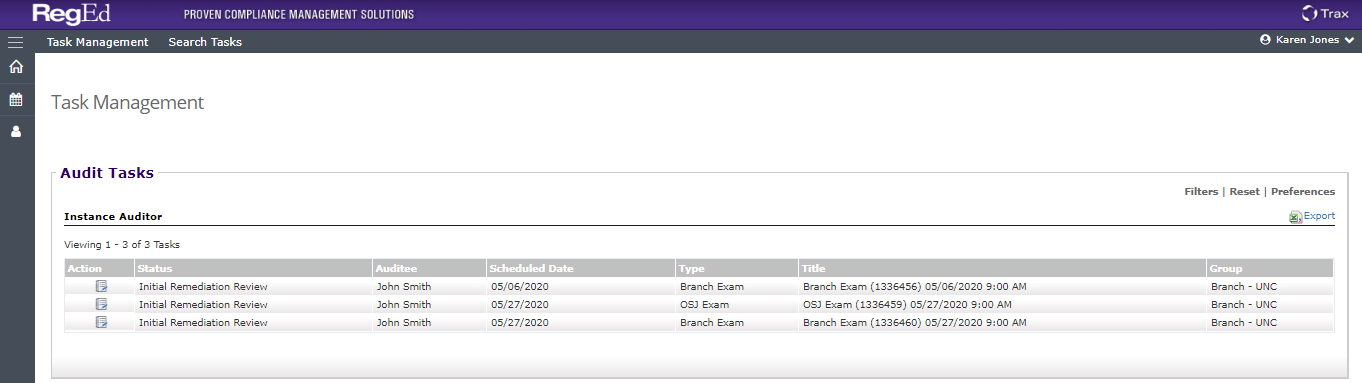
Task: Click the Reset link
Action: point(1244,192)
